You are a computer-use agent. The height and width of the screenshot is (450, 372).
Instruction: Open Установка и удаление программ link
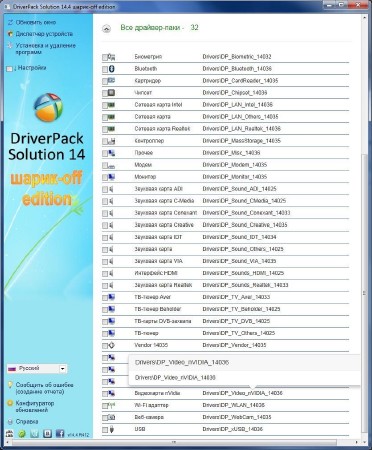click(x=46, y=49)
